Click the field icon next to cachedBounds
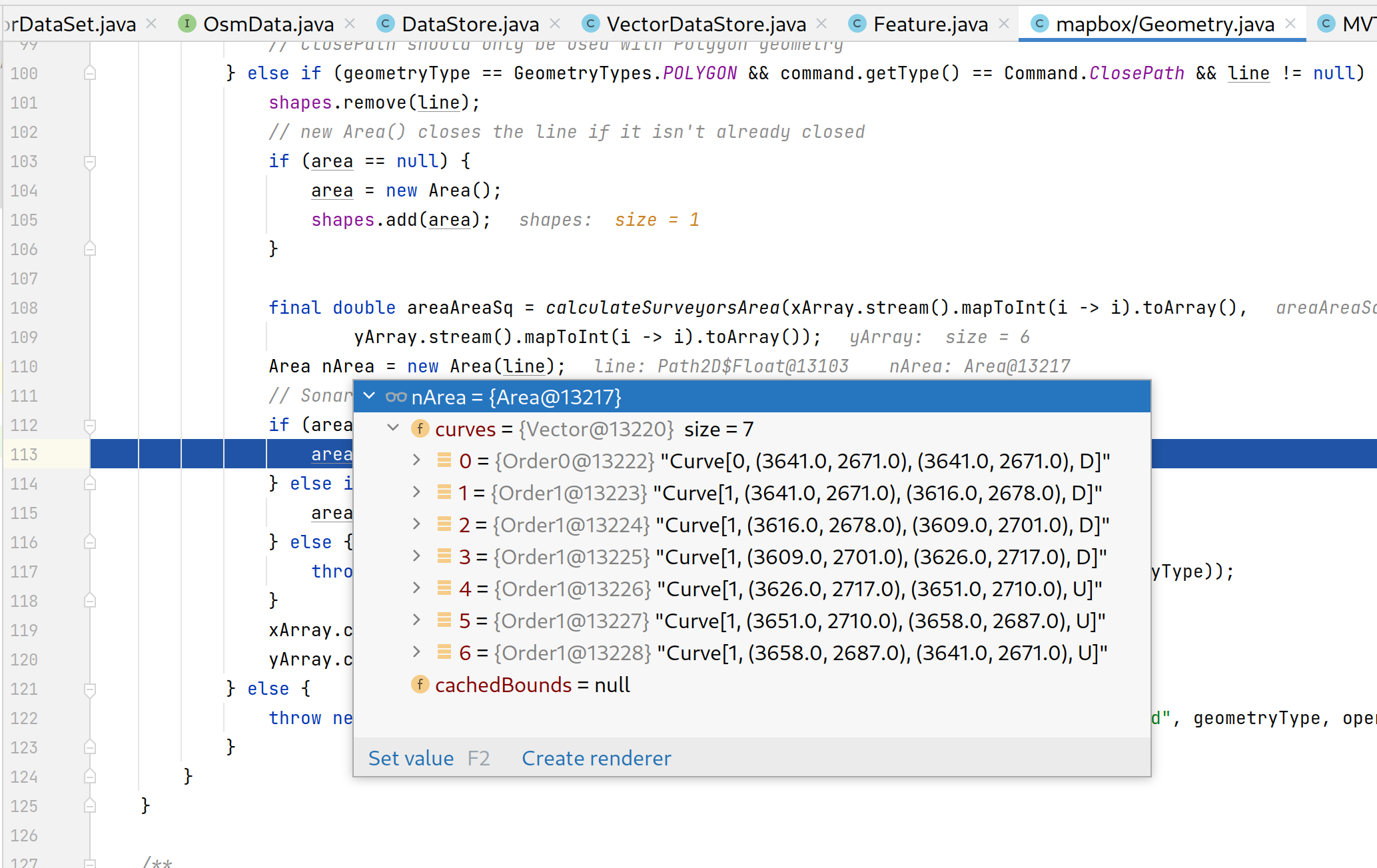Screen dimensions: 1377x868 tap(420, 684)
